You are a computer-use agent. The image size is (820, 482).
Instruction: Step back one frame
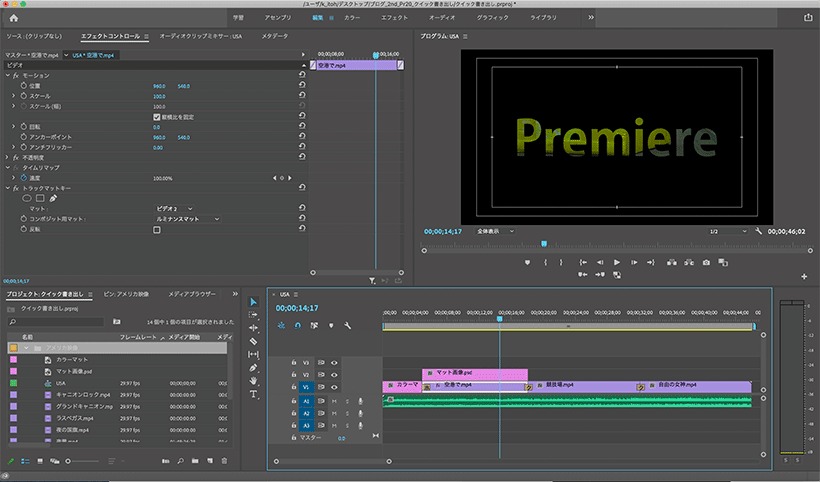(600, 262)
